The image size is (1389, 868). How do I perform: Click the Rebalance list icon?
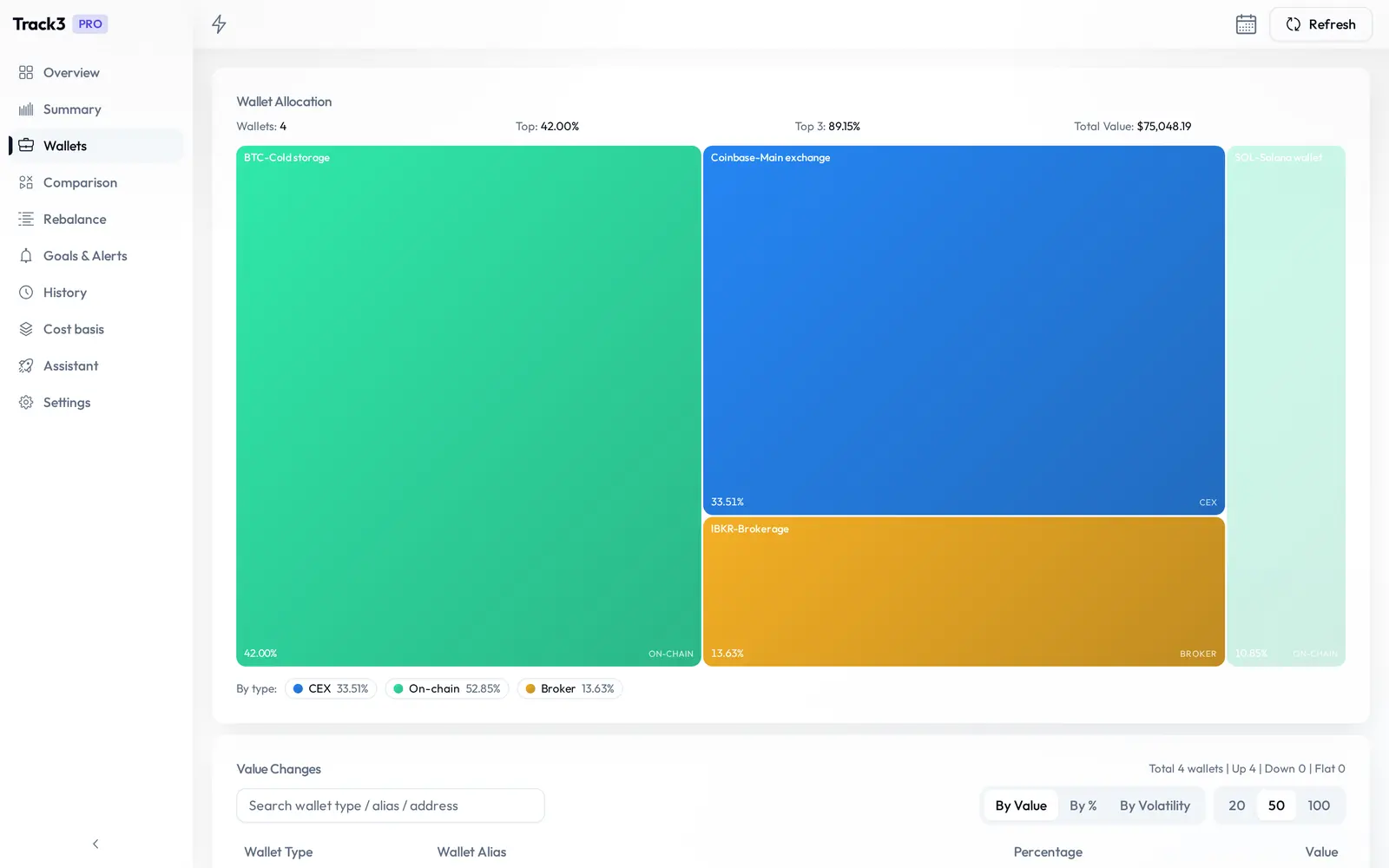(x=26, y=219)
